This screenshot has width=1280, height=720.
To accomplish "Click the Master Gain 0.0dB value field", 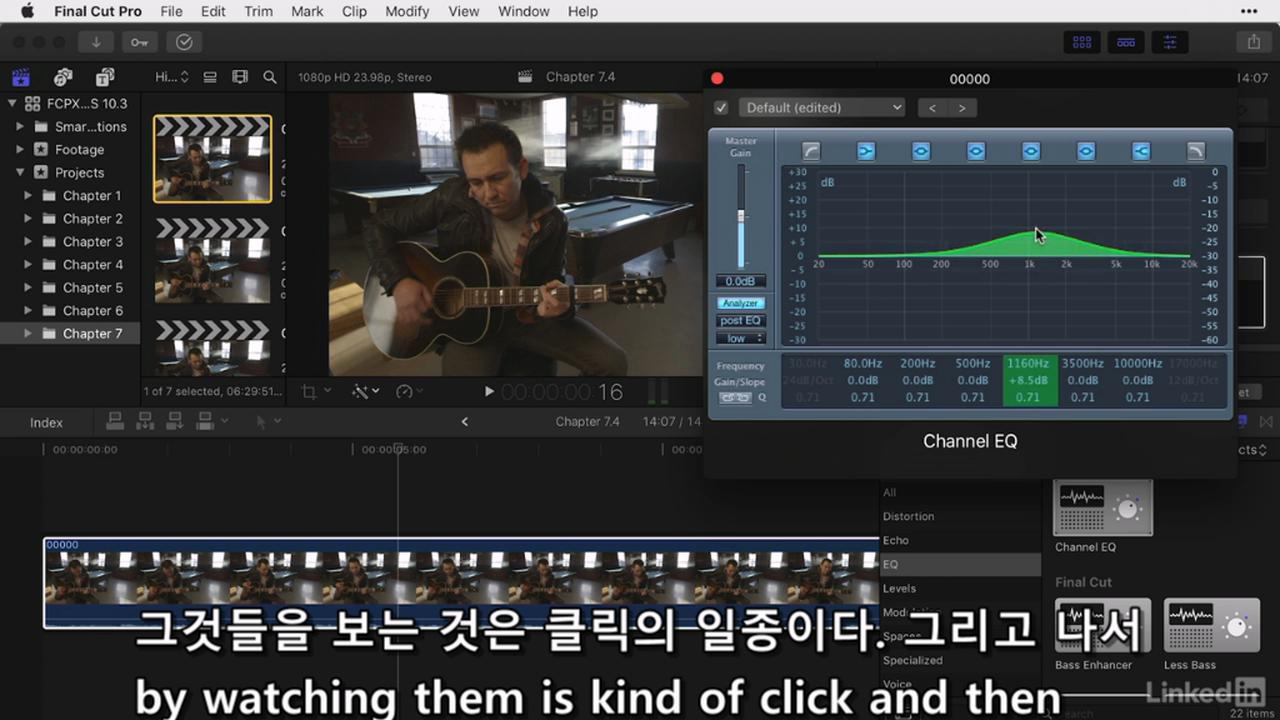I will click(x=741, y=282).
